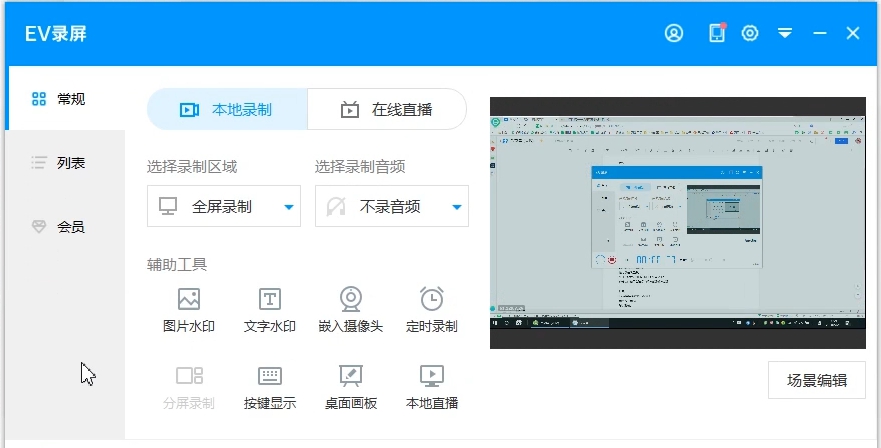Click the EV录屏 title text
The height and width of the screenshot is (448, 881).
[56, 34]
